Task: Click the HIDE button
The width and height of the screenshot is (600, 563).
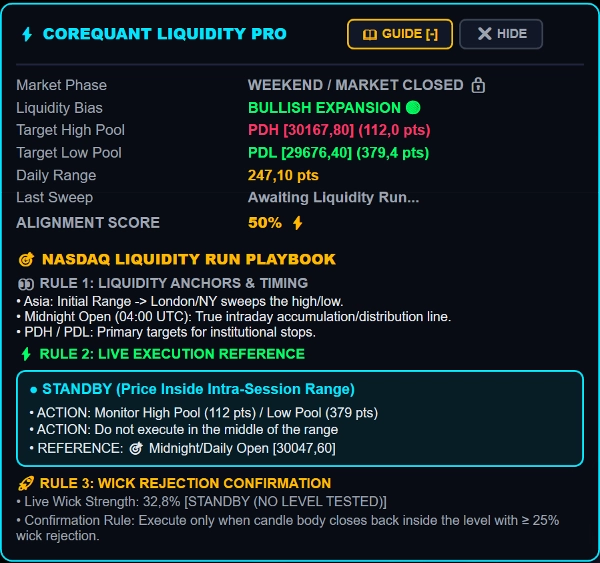Action: point(501,34)
